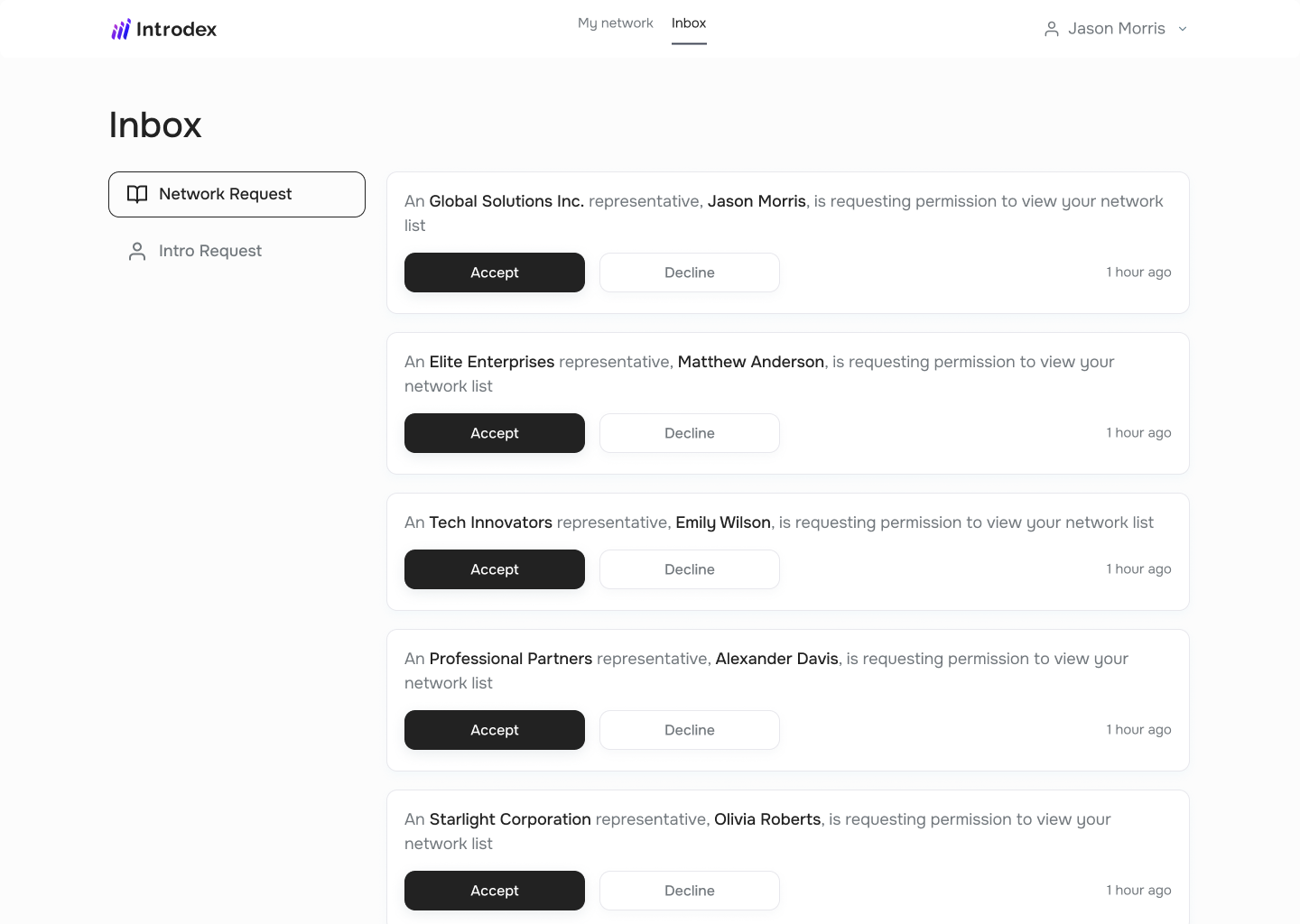Switch to the Intro Request category
This screenshot has width=1300, height=924.
coord(209,252)
